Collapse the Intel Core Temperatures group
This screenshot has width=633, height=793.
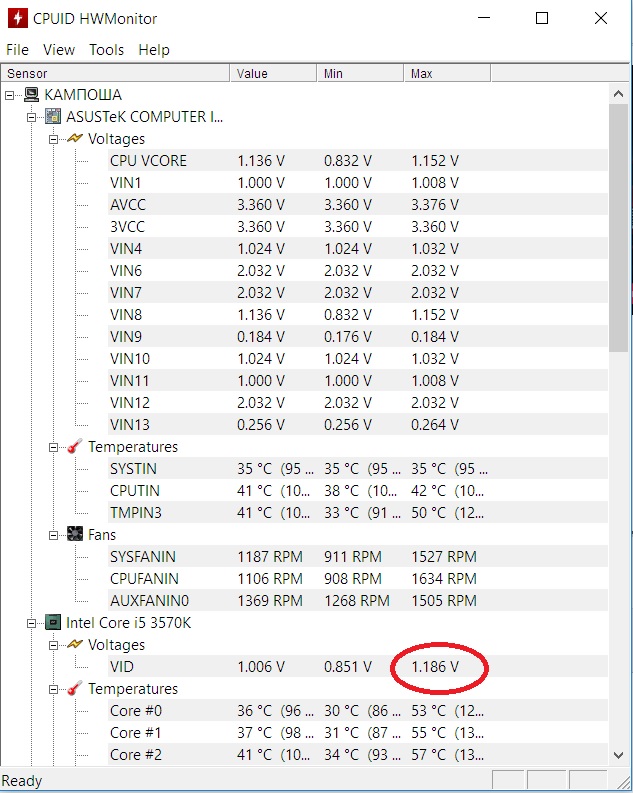(x=53, y=689)
